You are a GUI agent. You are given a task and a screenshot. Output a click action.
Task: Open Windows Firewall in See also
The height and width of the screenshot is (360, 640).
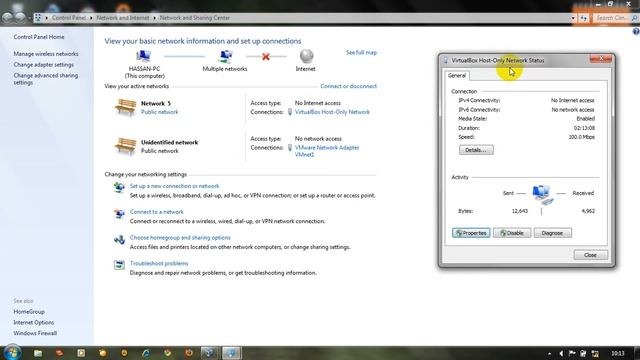click(x=35, y=333)
